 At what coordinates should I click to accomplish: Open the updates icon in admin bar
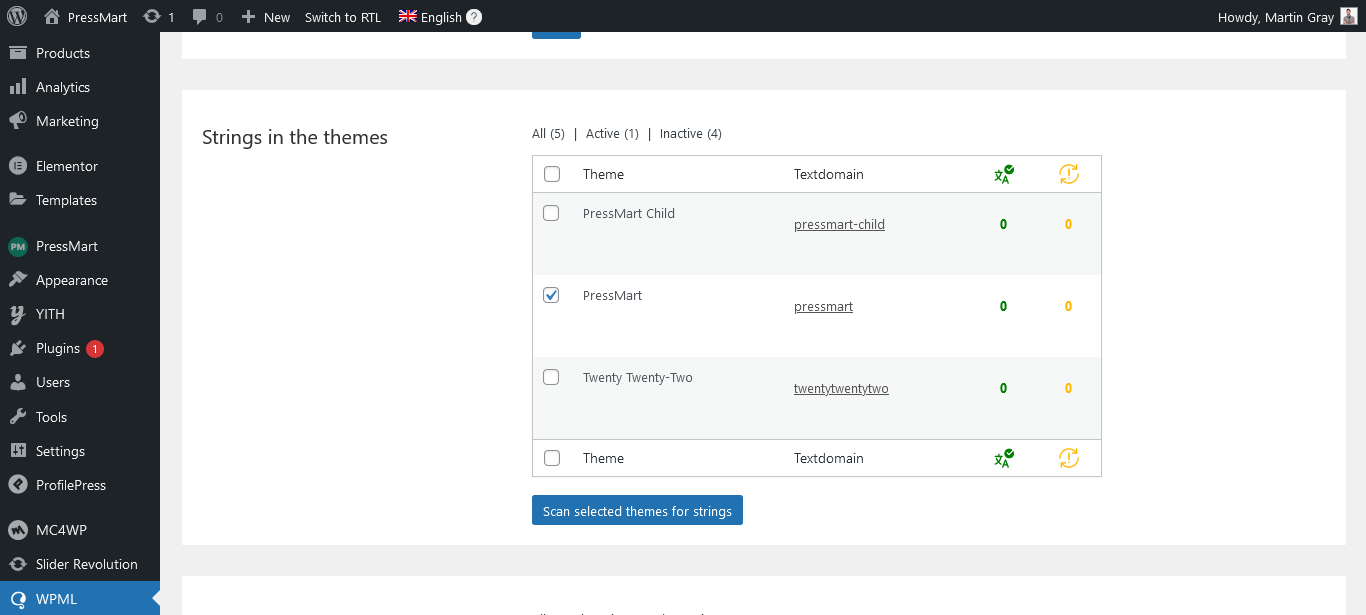click(x=152, y=16)
